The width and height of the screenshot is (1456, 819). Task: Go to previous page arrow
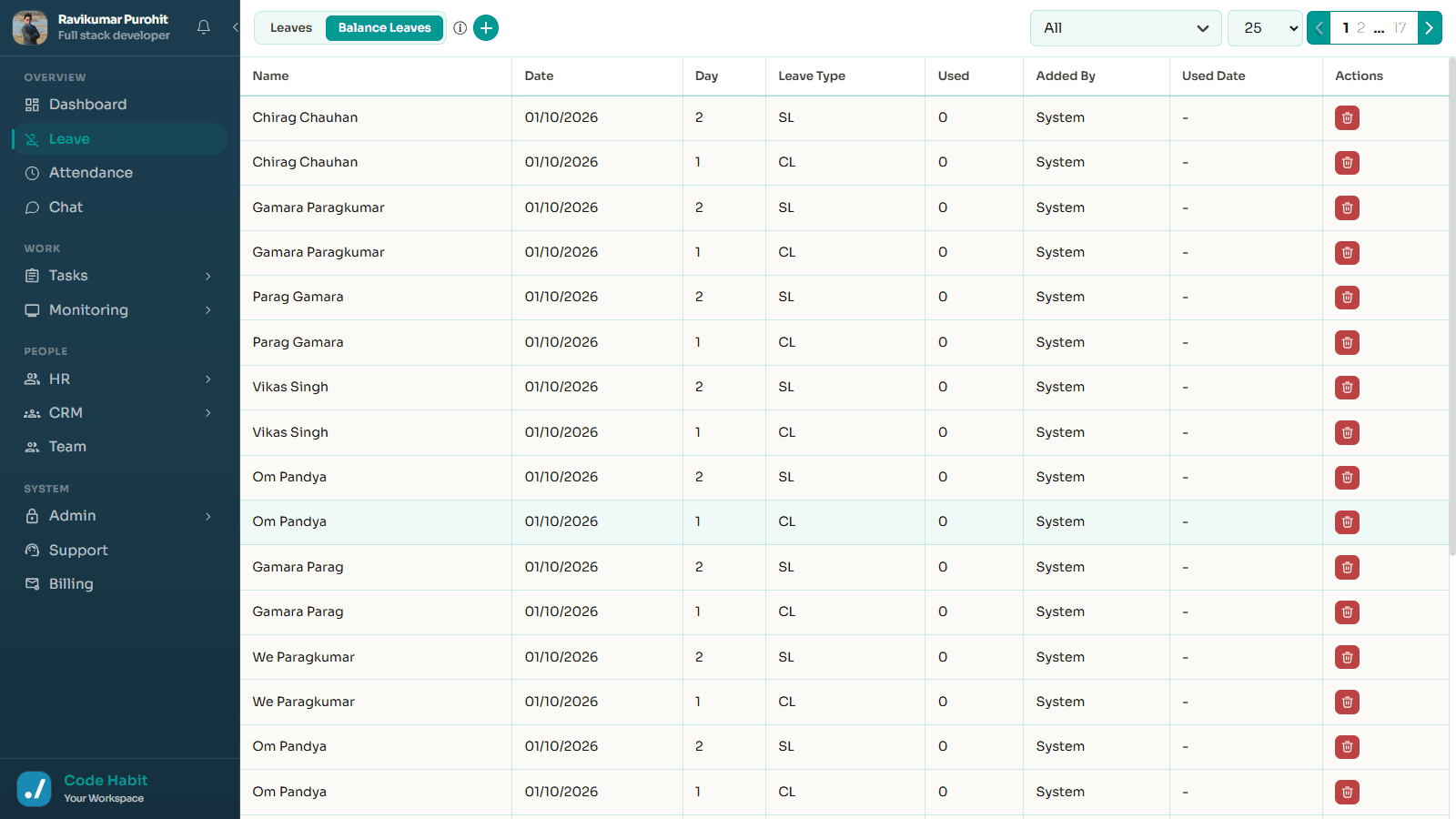click(x=1319, y=28)
